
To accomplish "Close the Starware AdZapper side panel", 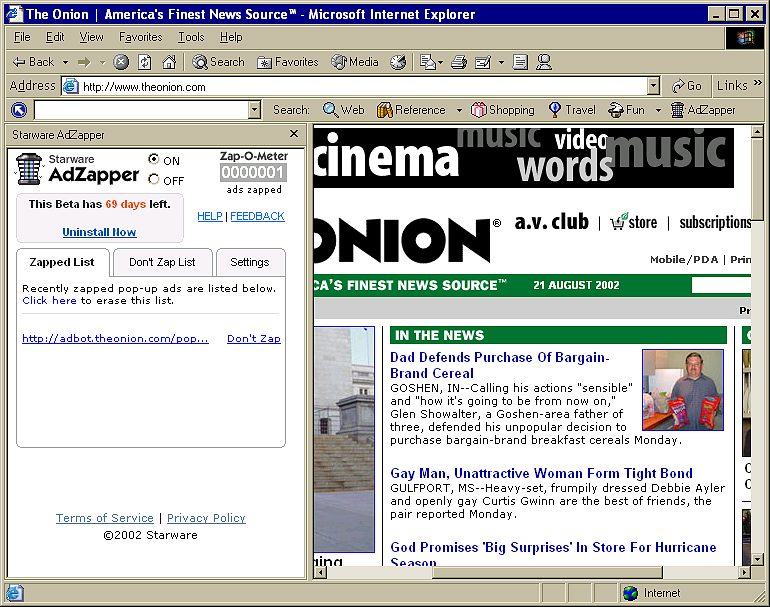I will 294,134.
